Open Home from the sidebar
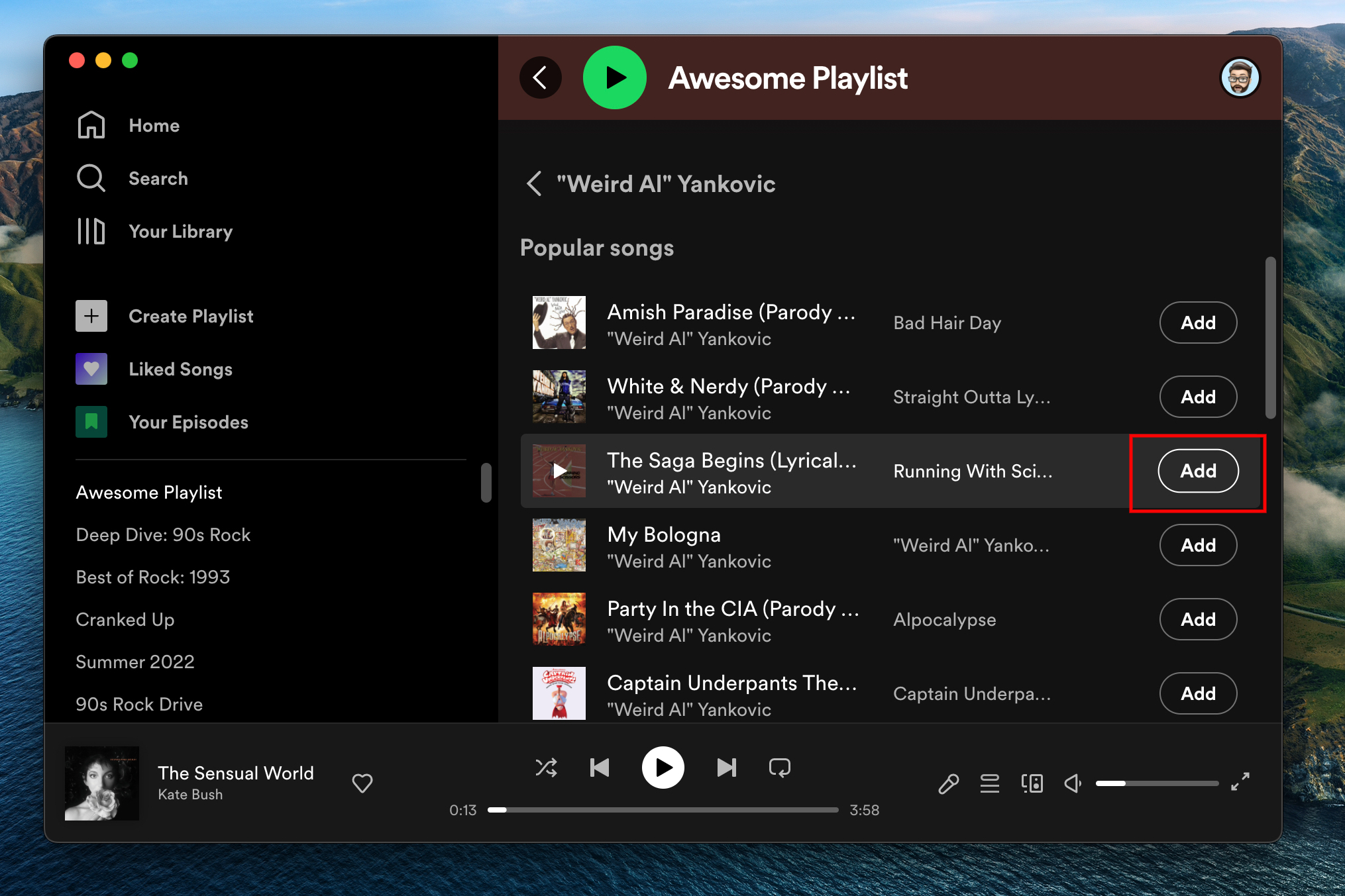1345x896 pixels. (155, 125)
